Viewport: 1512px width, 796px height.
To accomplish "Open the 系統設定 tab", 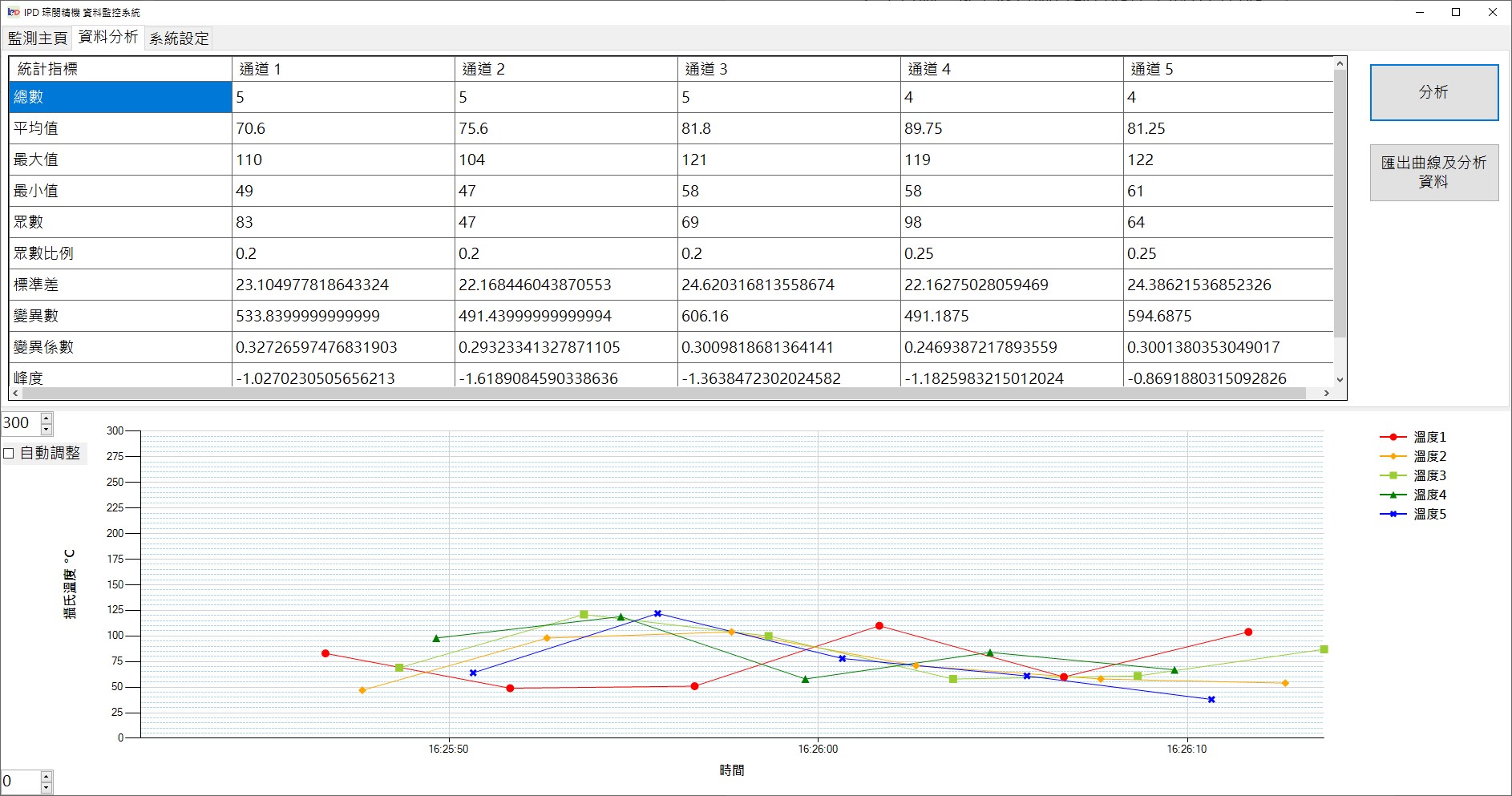I will (x=179, y=38).
